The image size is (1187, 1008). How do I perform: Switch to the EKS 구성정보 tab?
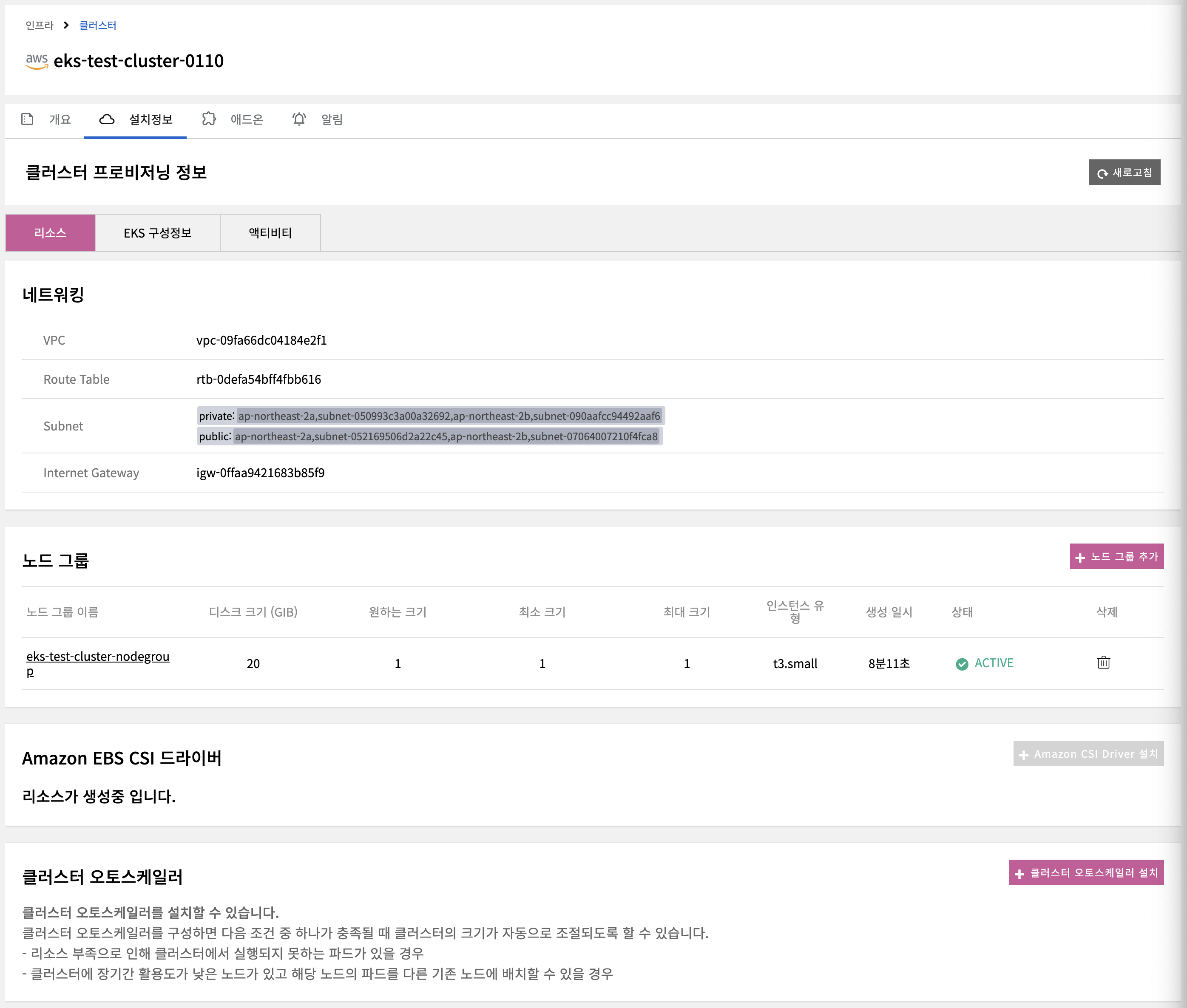pyautogui.click(x=157, y=232)
